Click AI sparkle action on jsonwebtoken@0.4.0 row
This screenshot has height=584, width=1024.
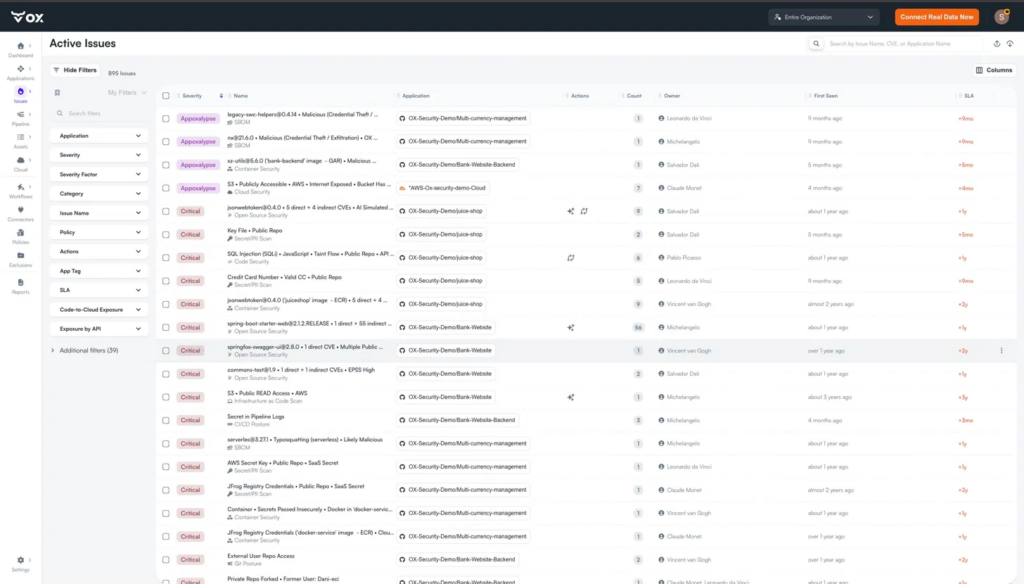tap(571, 212)
